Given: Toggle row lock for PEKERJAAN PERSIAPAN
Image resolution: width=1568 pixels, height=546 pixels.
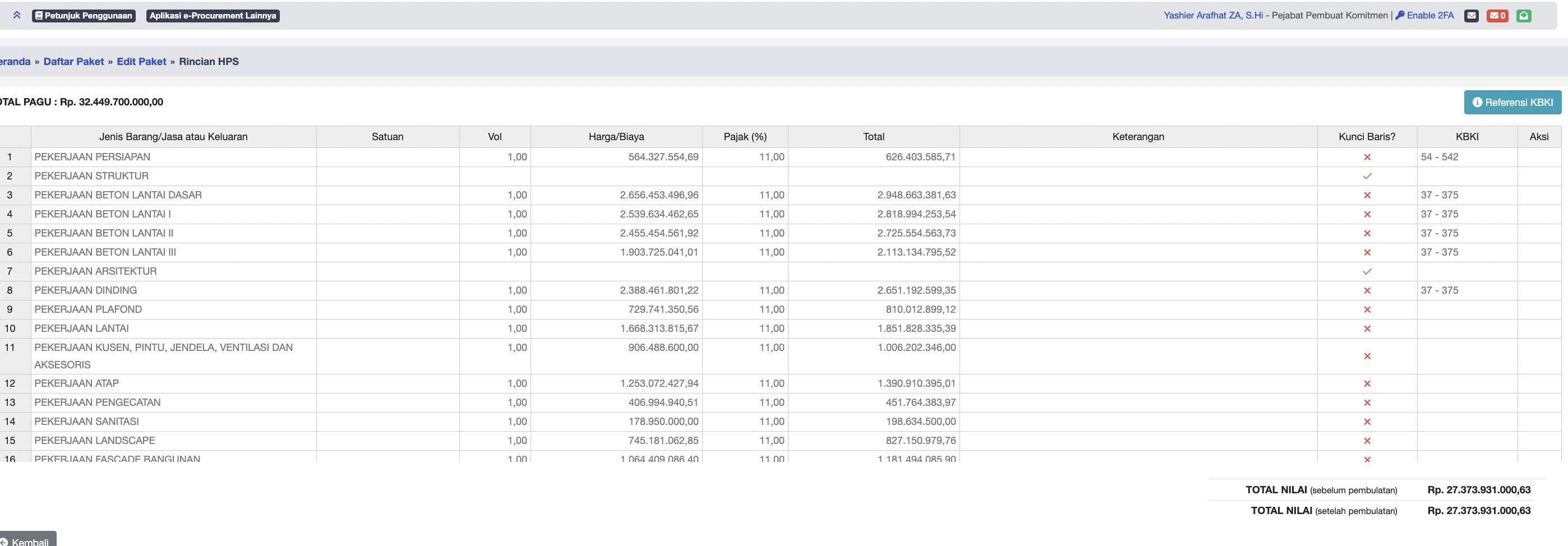Looking at the screenshot, I should click(1367, 157).
